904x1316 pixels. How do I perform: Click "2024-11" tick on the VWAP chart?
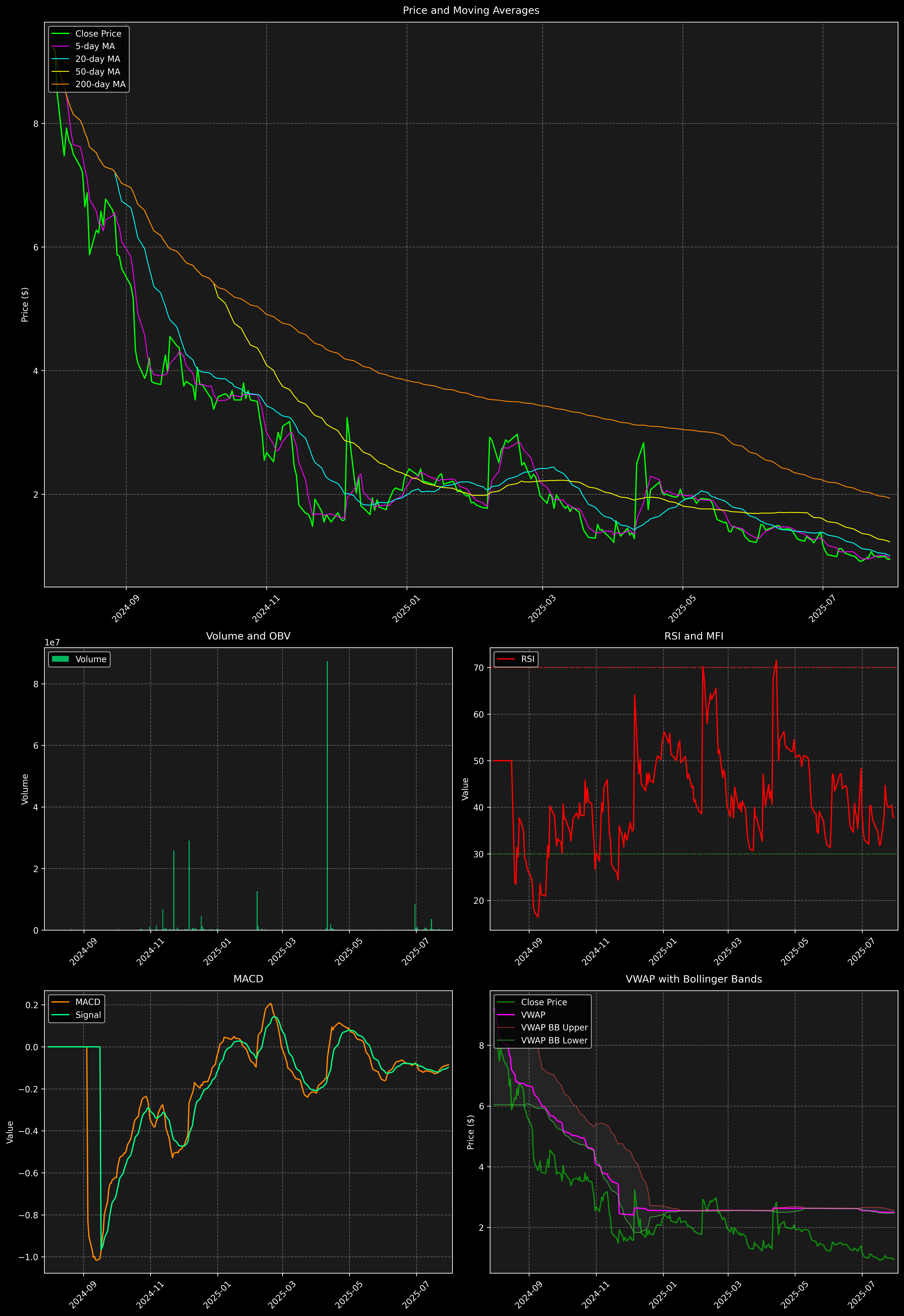click(595, 1295)
